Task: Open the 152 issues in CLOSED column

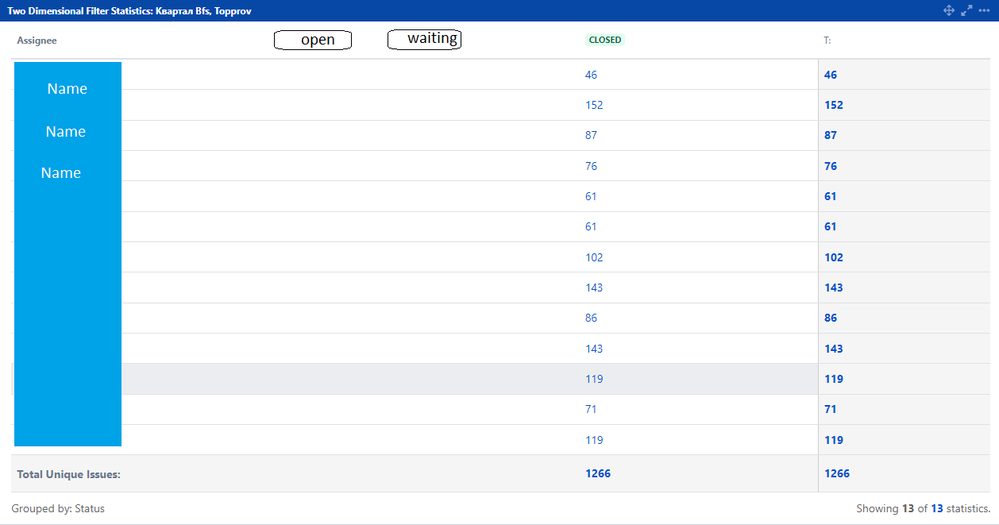Action: tap(594, 105)
